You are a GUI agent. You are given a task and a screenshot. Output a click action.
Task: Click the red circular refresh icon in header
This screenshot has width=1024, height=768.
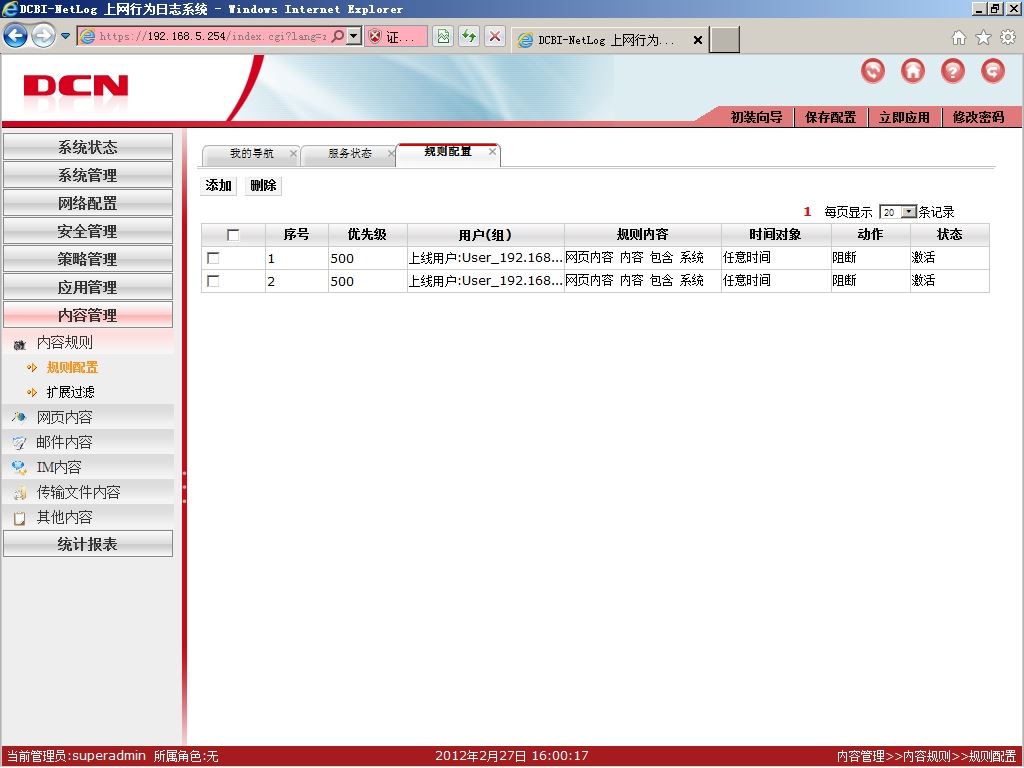click(873, 71)
